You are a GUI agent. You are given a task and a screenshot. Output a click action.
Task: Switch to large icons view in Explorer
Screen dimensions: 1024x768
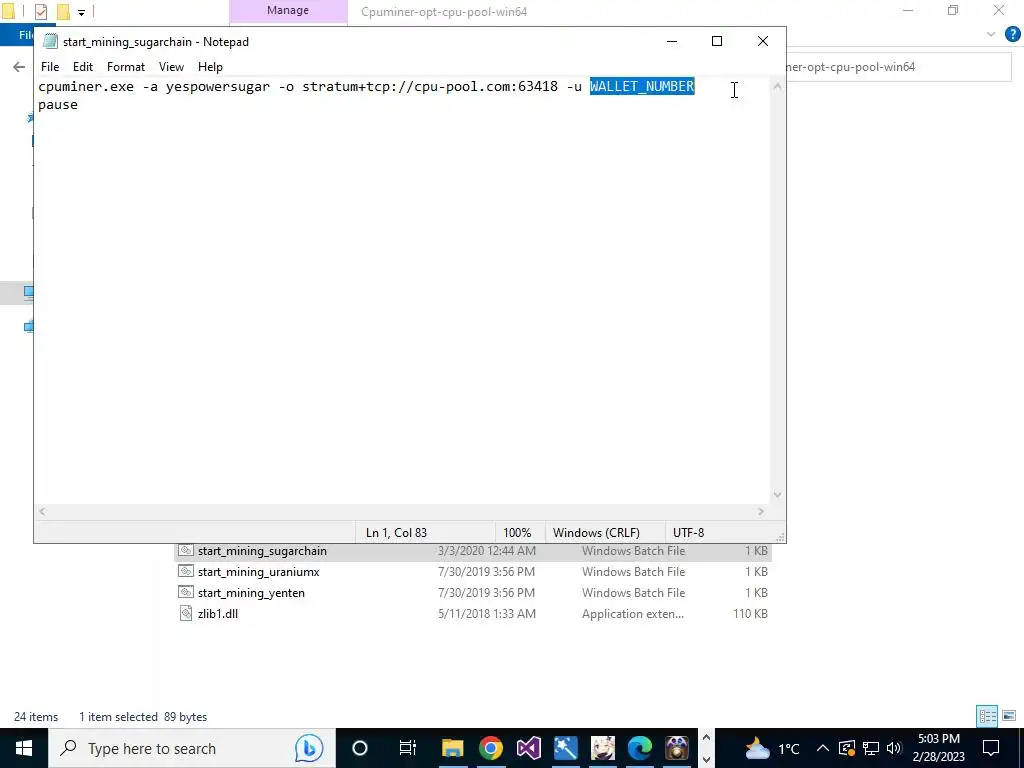click(x=1009, y=716)
